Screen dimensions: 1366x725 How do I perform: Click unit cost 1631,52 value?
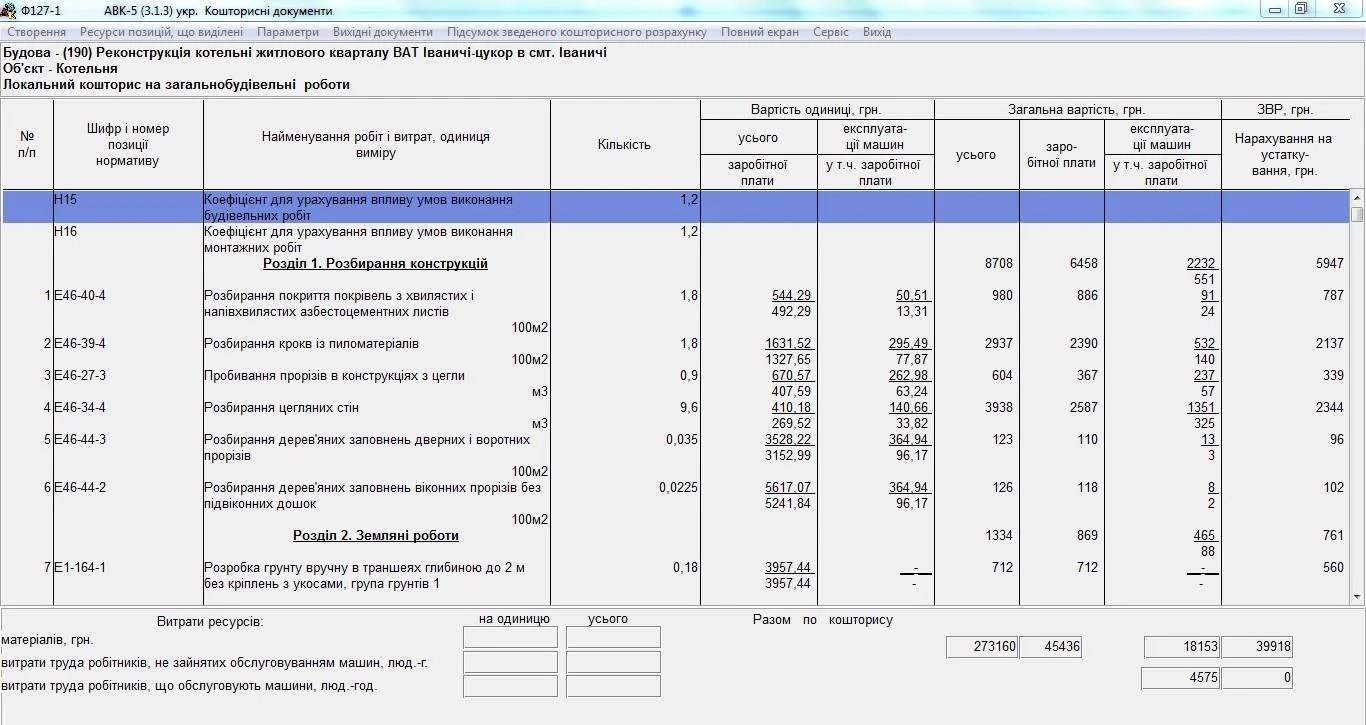click(x=788, y=344)
